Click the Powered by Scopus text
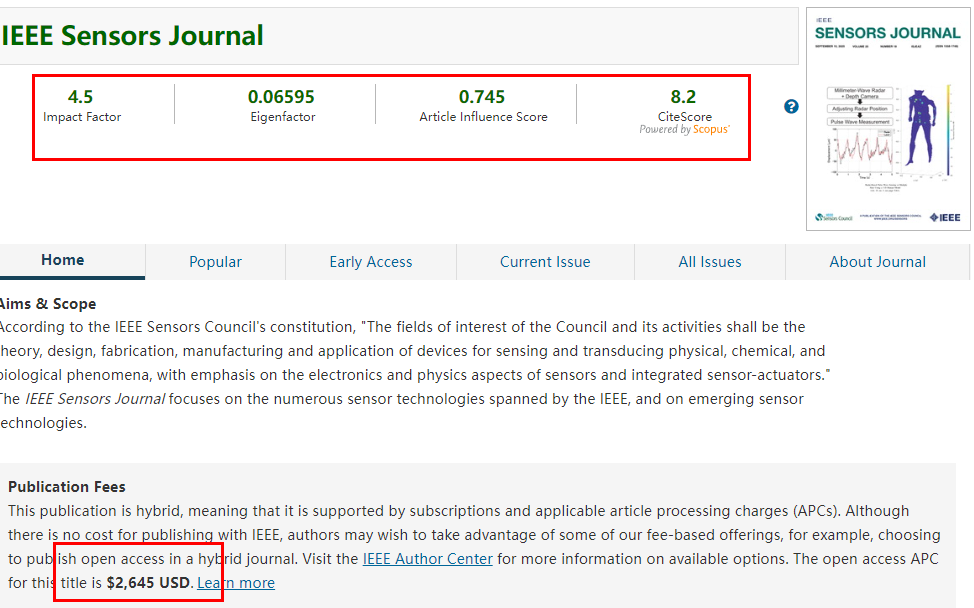 (684, 129)
